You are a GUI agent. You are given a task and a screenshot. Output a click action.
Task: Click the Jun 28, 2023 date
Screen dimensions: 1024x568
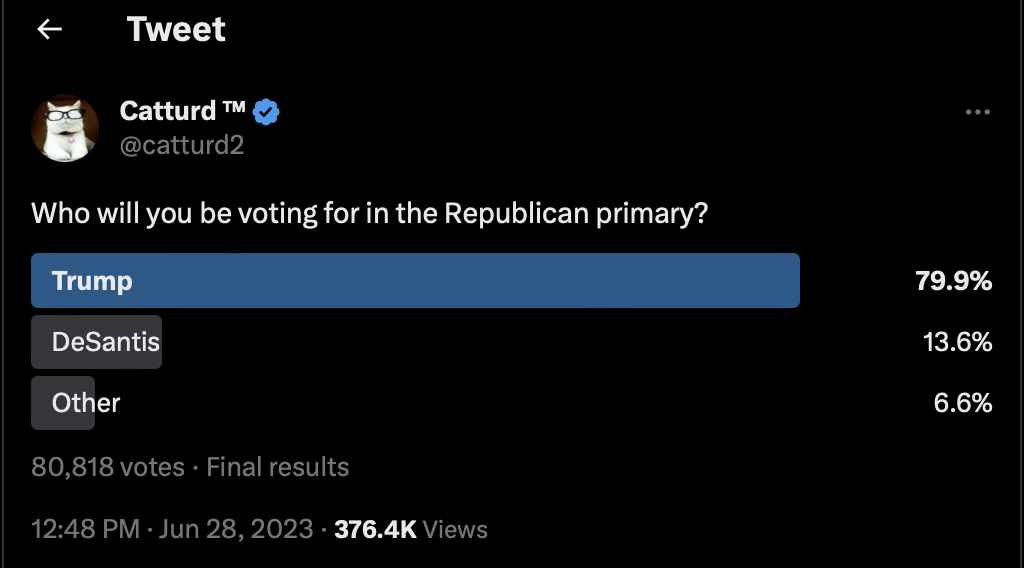click(x=236, y=529)
